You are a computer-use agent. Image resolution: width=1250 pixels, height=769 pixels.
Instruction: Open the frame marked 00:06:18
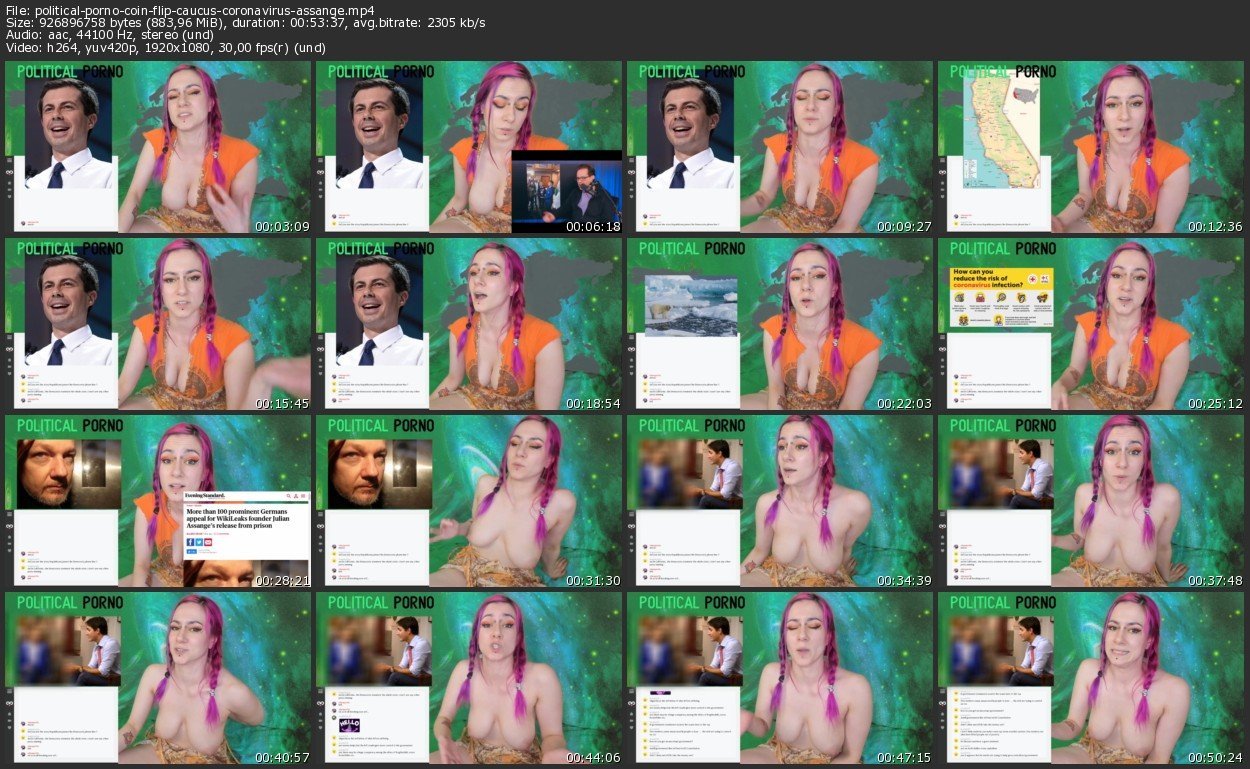(470, 147)
